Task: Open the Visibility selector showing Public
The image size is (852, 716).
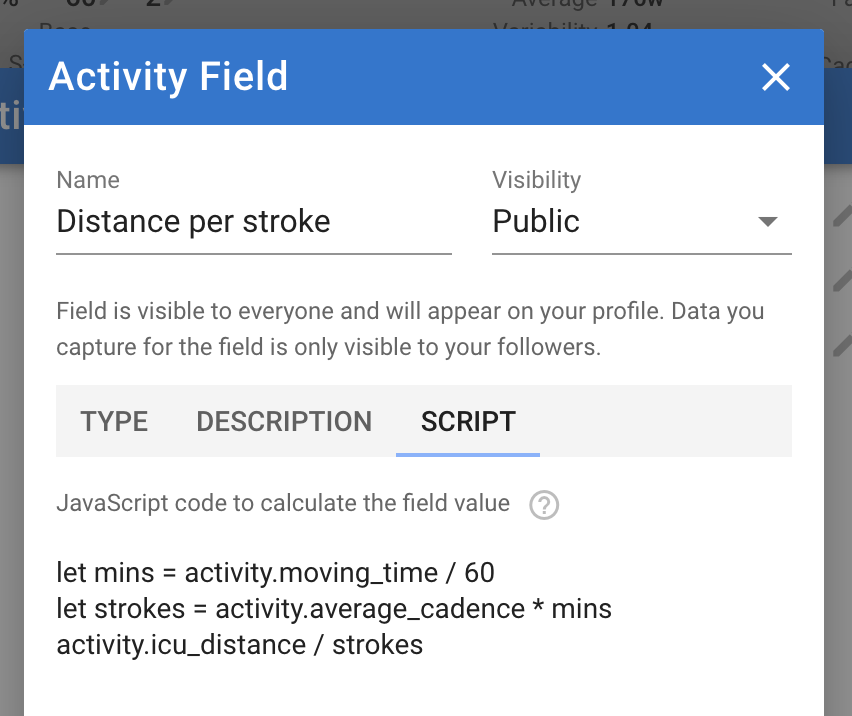Action: [x=642, y=222]
